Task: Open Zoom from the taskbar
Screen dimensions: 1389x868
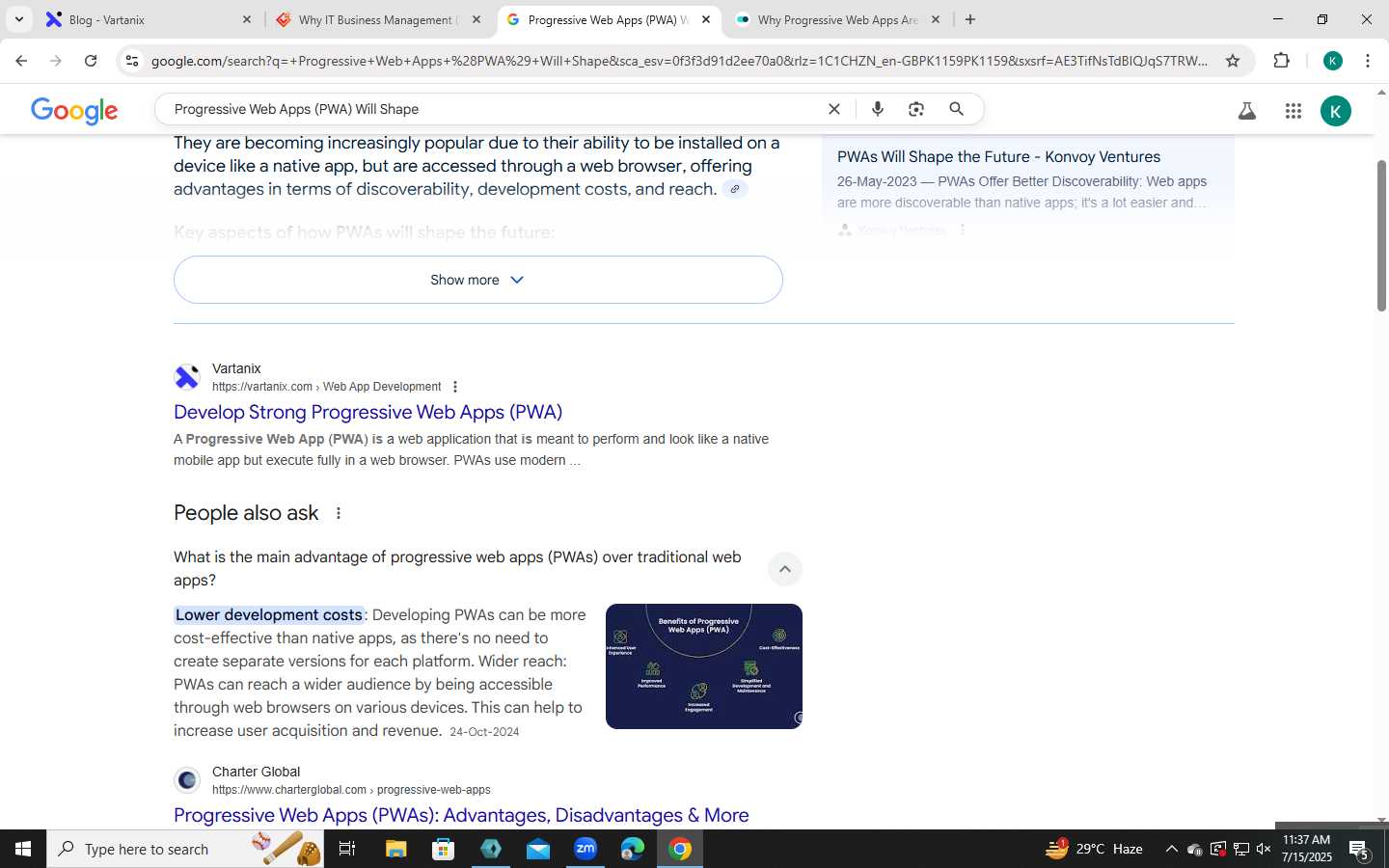Action: [x=586, y=849]
